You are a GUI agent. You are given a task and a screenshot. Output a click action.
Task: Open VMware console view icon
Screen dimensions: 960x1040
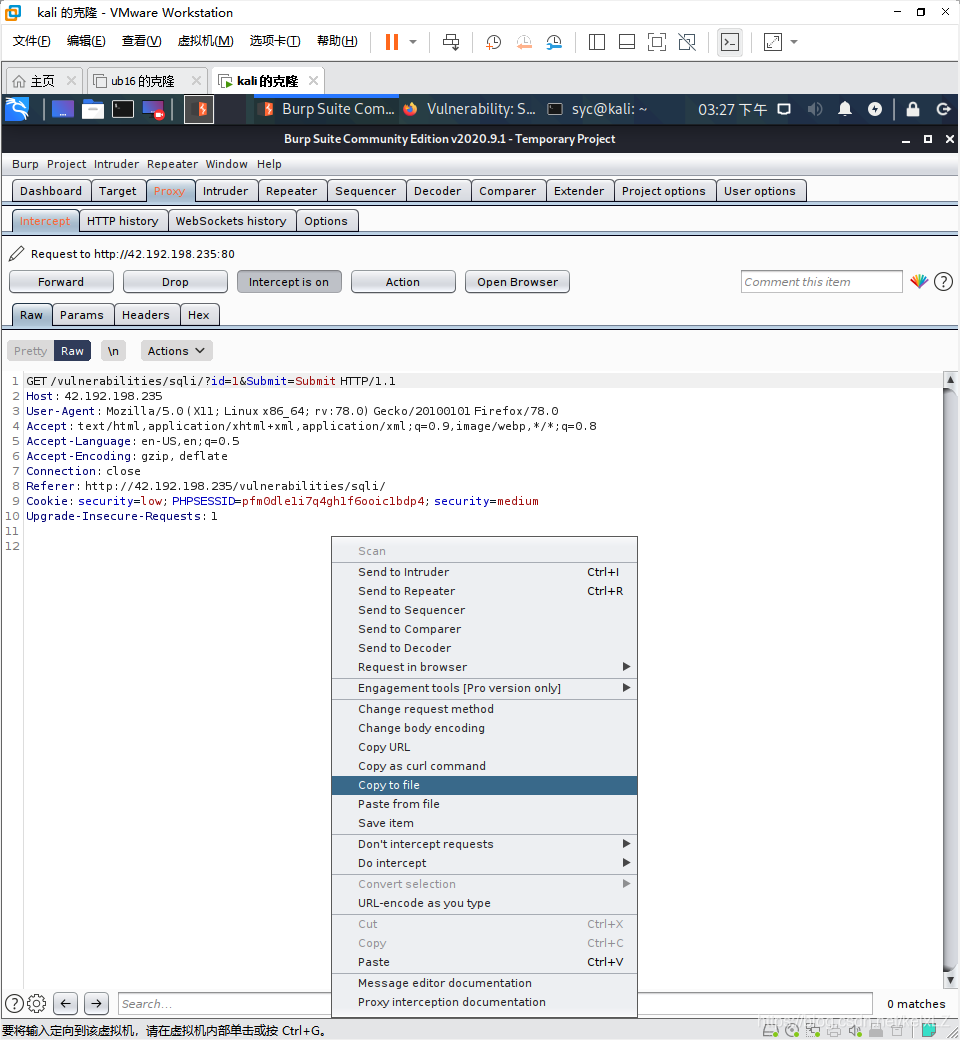click(730, 42)
